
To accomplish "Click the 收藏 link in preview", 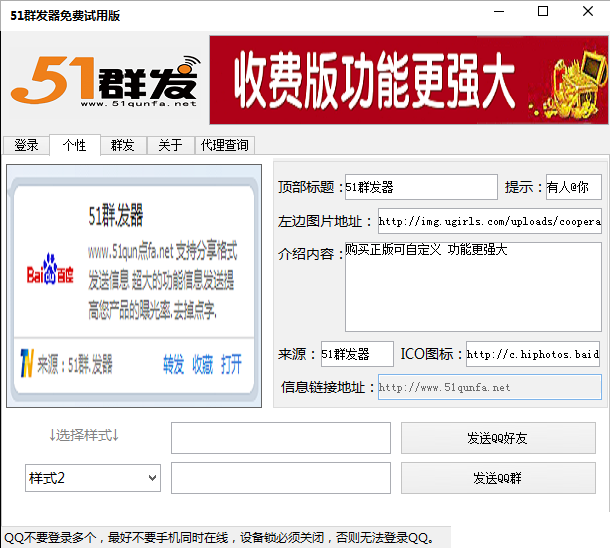I will coord(203,364).
